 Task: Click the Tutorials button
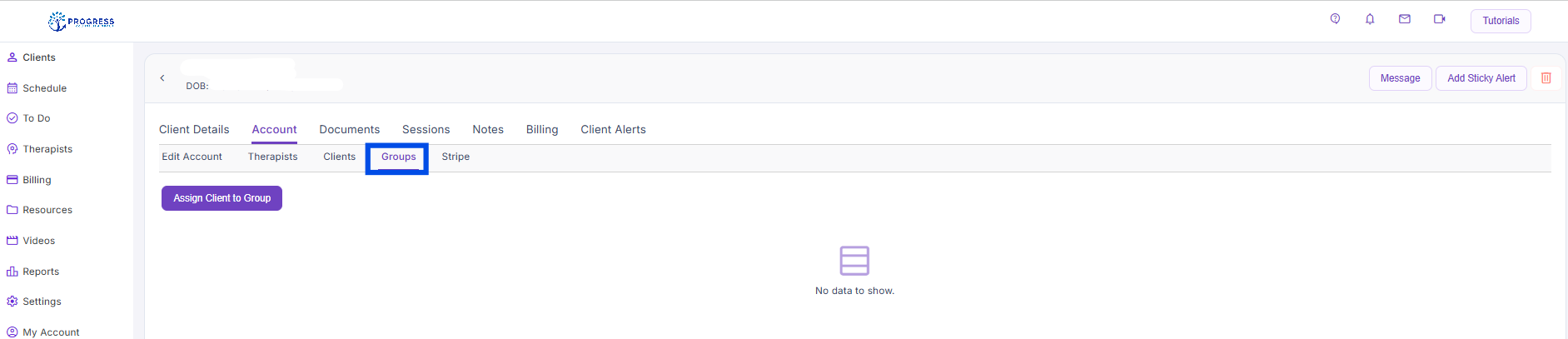tap(1500, 21)
